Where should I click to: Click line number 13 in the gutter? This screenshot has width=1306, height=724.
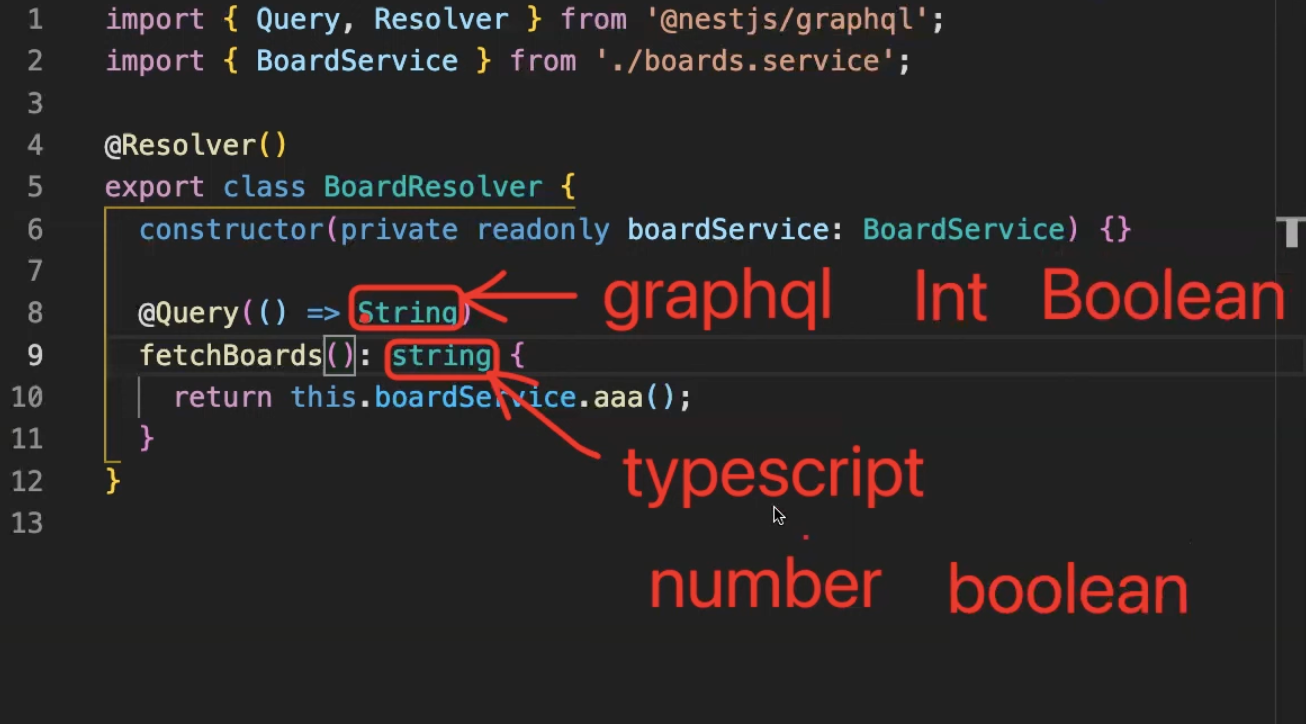click(x=27, y=523)
